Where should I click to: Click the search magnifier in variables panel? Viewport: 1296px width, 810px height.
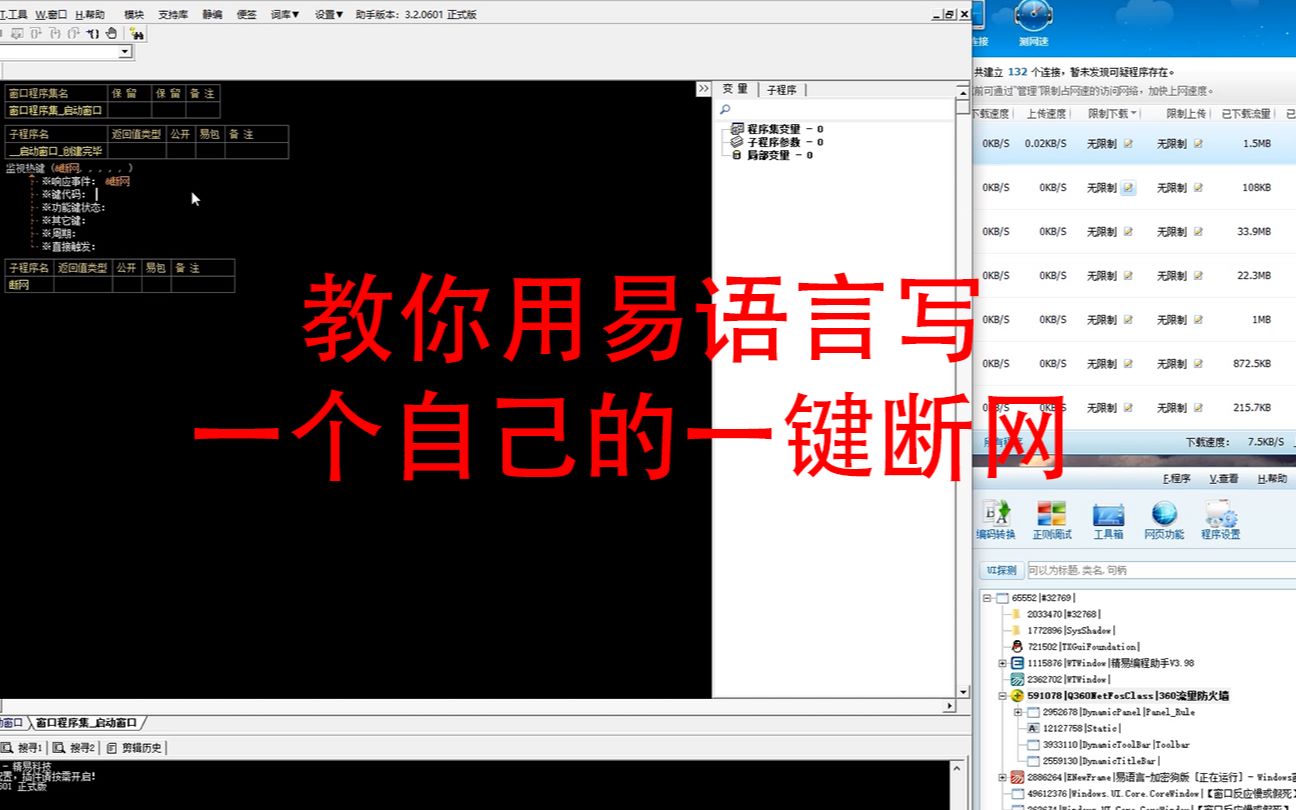726,109
